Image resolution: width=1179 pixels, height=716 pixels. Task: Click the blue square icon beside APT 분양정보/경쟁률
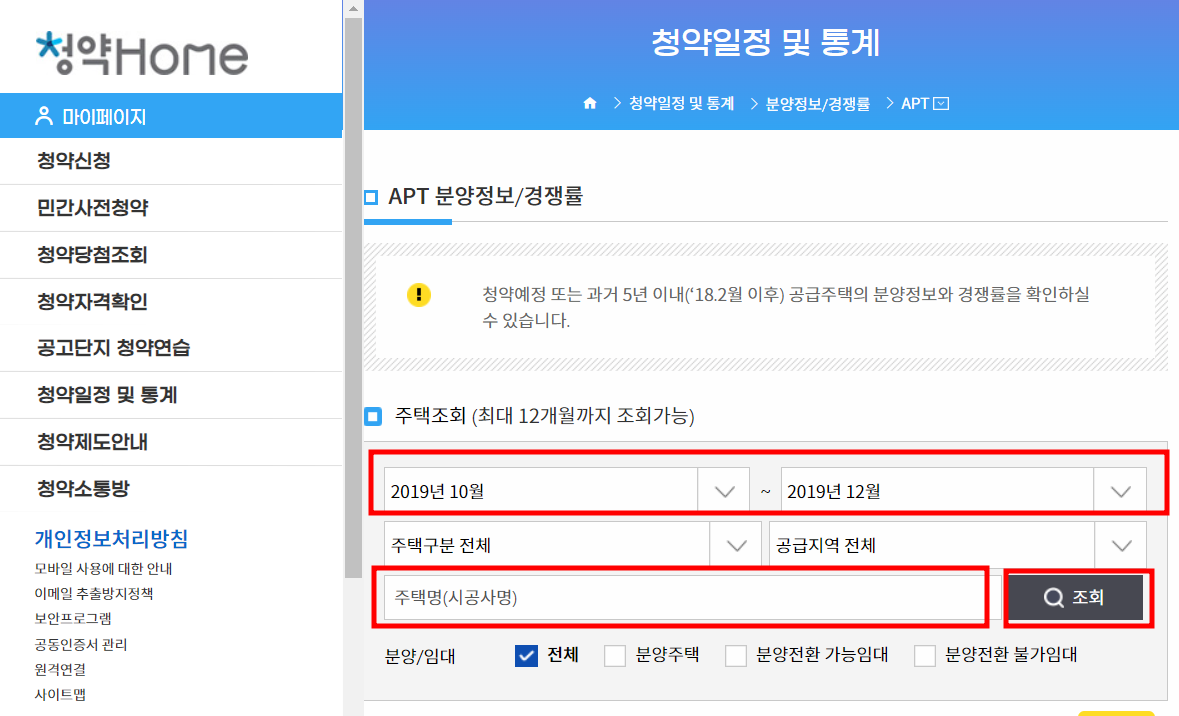coord(371,198)
